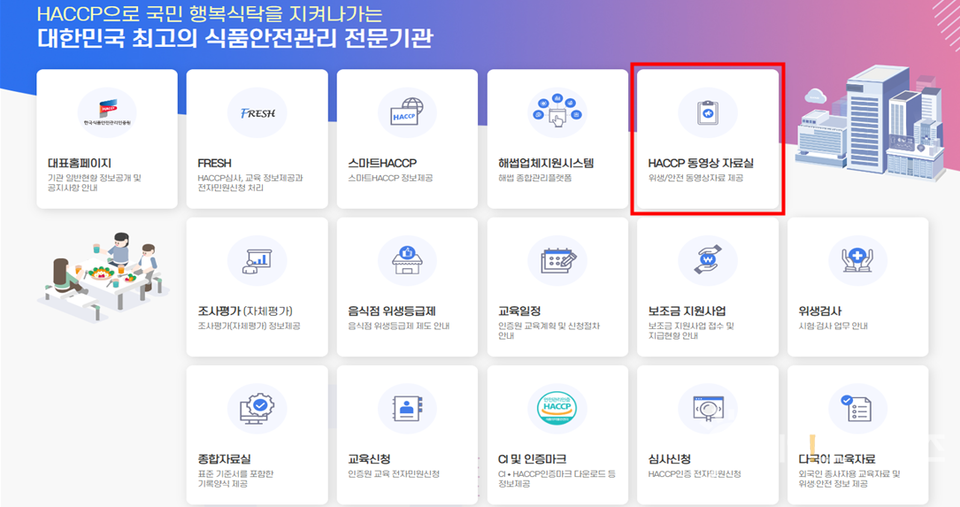Screen dimensions: 960x507
Task: Open the CI 및 인증마크 title
Action: click(x=532, y=459)
